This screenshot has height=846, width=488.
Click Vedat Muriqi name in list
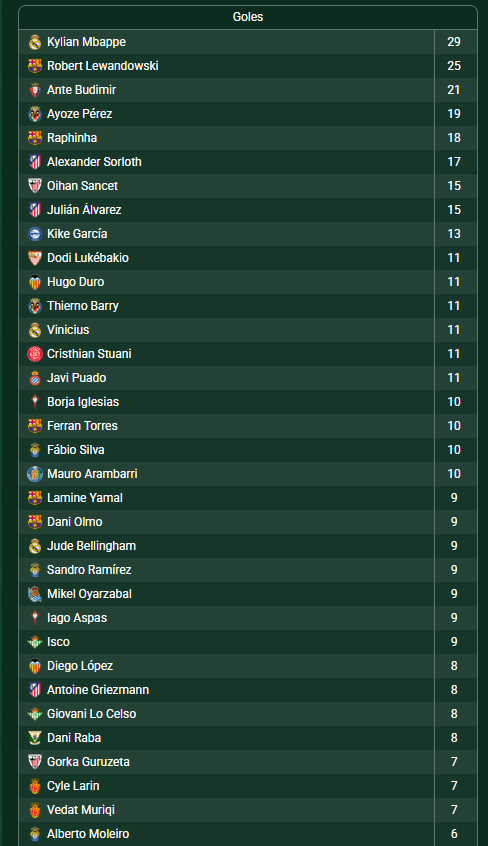click(81, 810)
